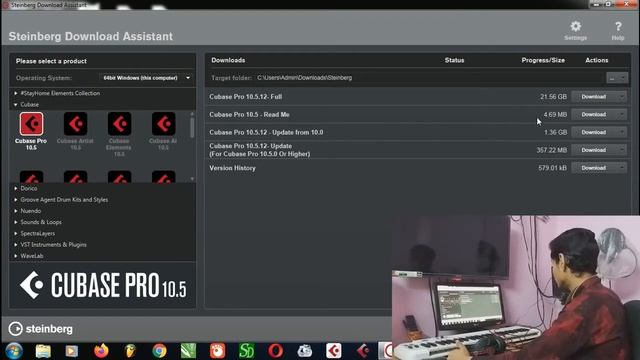Select the 'Cubase Pro 10.5.12- Full' row text
The height and width of the screenshot is (360, 640).
click(246, 97)
